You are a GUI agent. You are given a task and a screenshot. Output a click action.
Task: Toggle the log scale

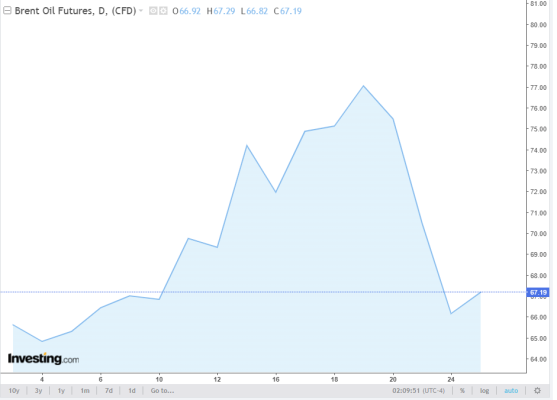pos(485,391)
